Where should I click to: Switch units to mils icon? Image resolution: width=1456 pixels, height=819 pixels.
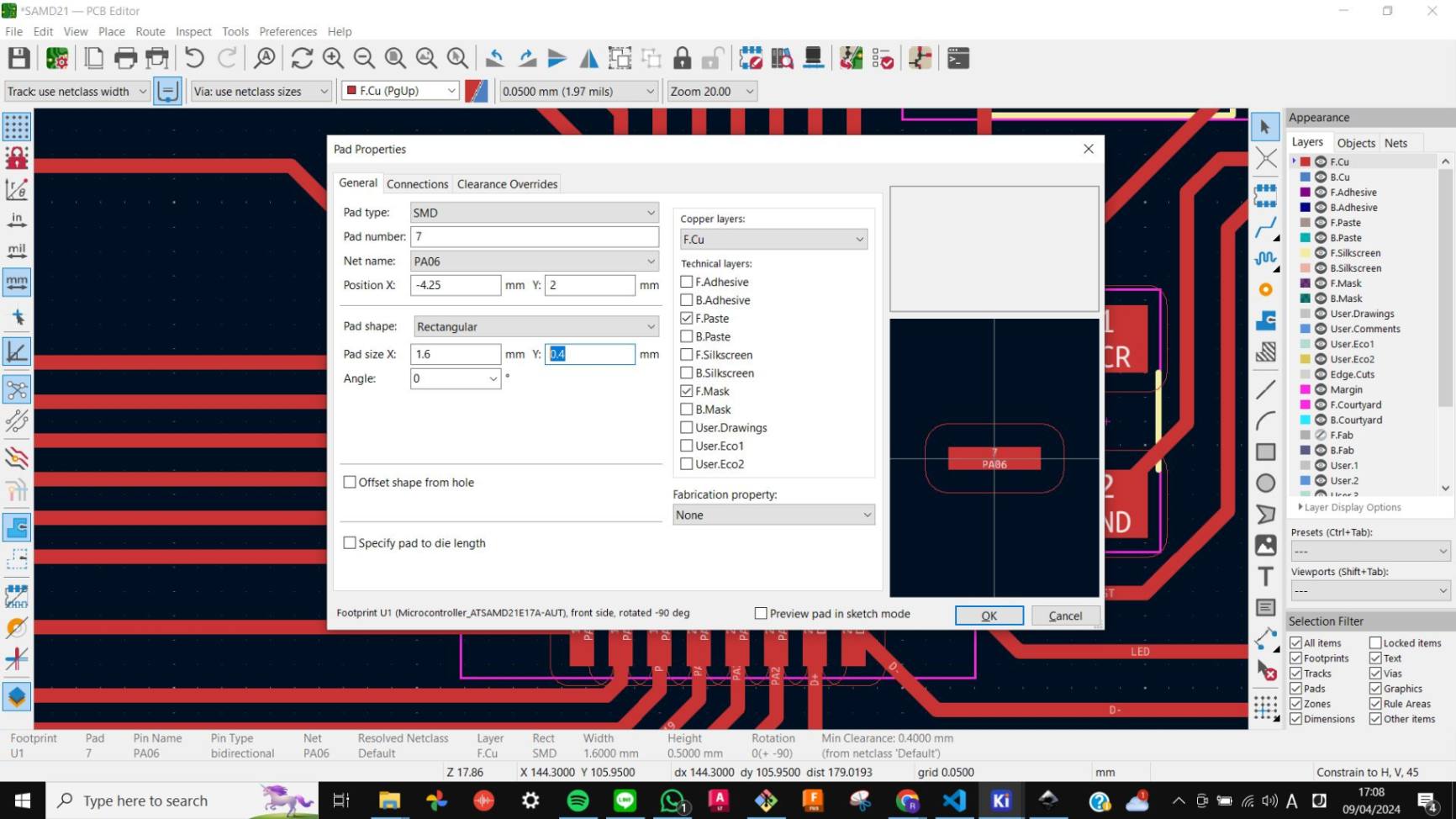[17, 251]
